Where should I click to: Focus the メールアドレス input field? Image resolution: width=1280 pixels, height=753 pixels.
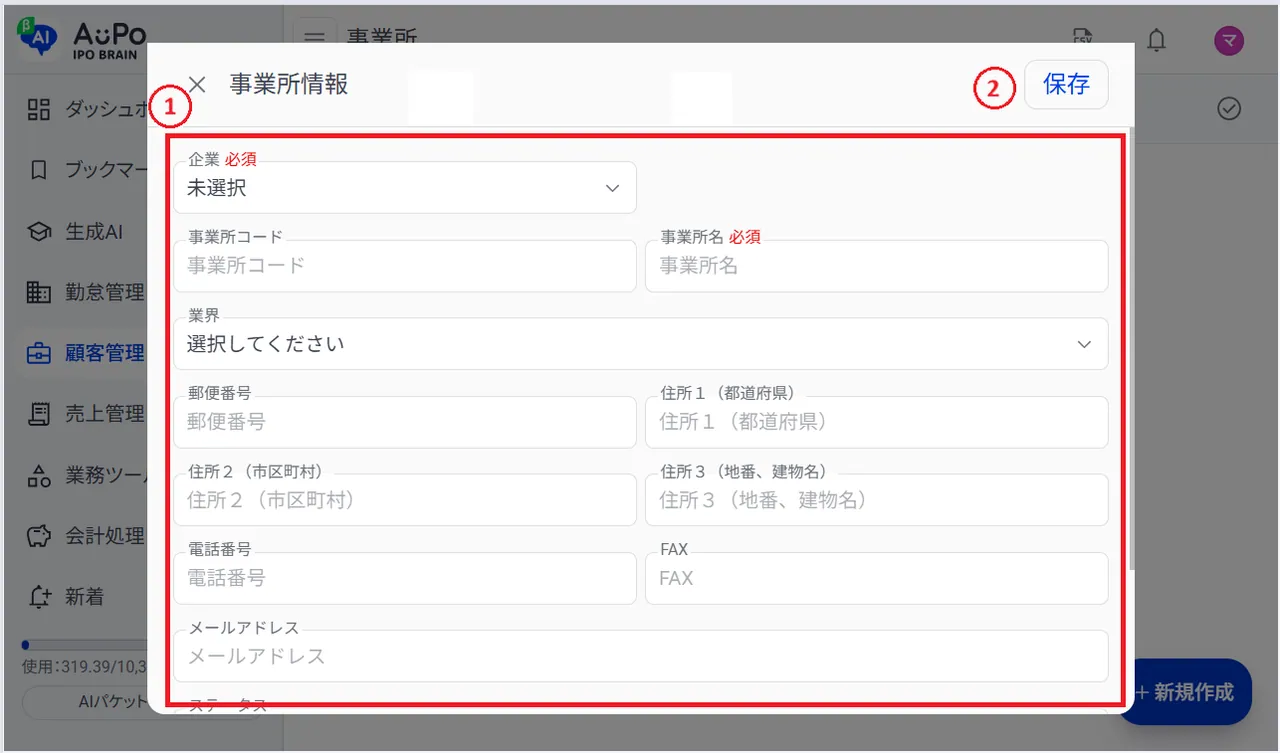coord(640,656)
